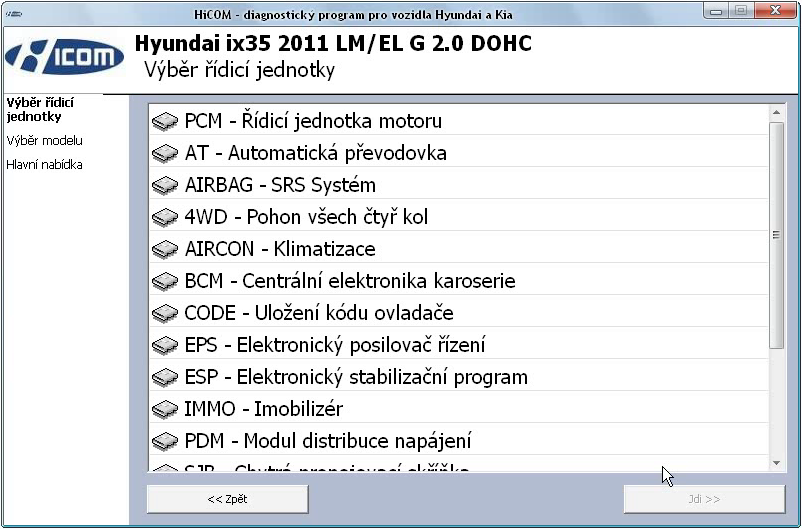This screenshot has width=802, height=529.
Task: Click Výběr řídicí jednotky sidebar item
Action: 40,109
